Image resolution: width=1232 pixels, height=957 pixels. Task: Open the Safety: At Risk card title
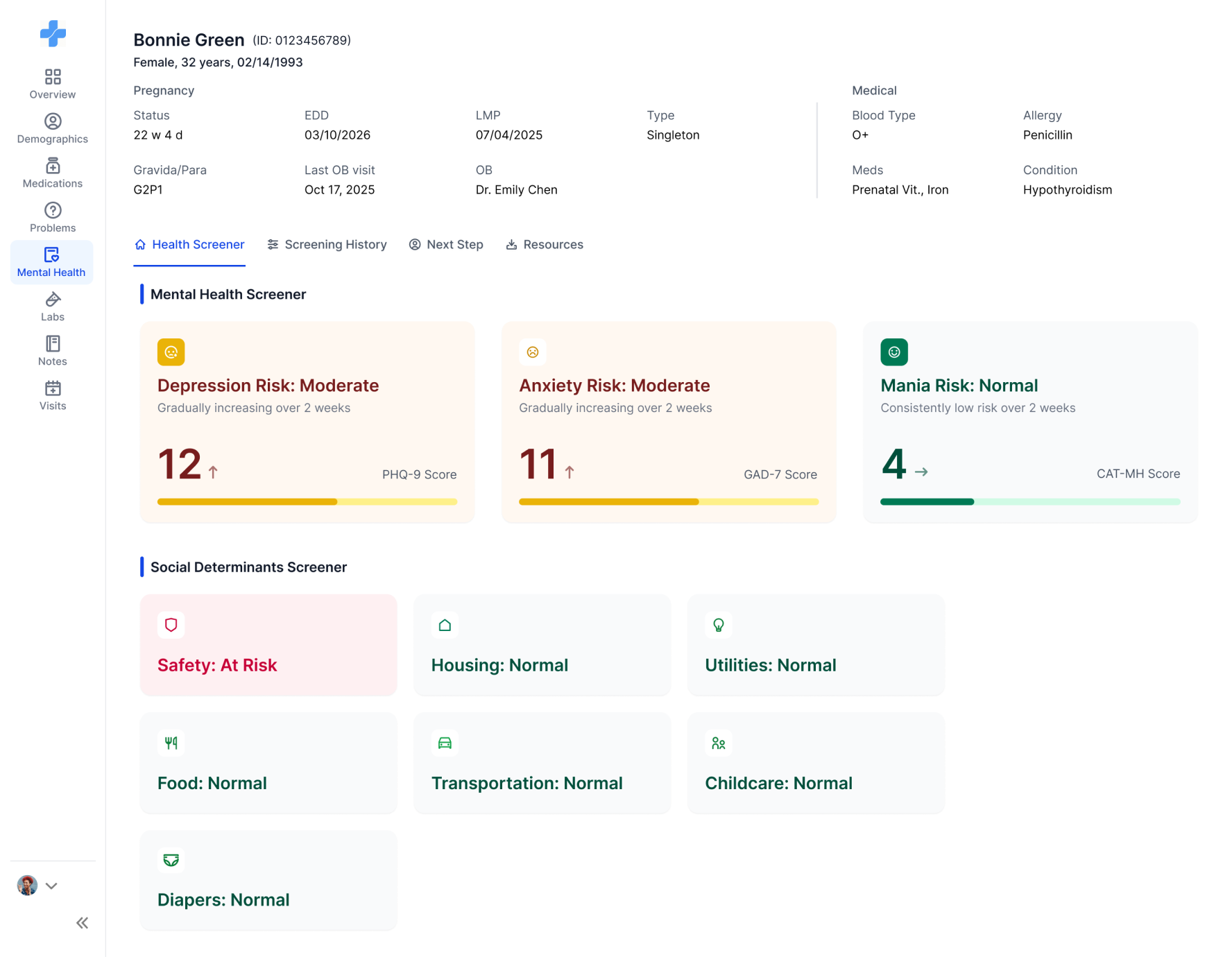pyautogui.click(x=217, y=665)
